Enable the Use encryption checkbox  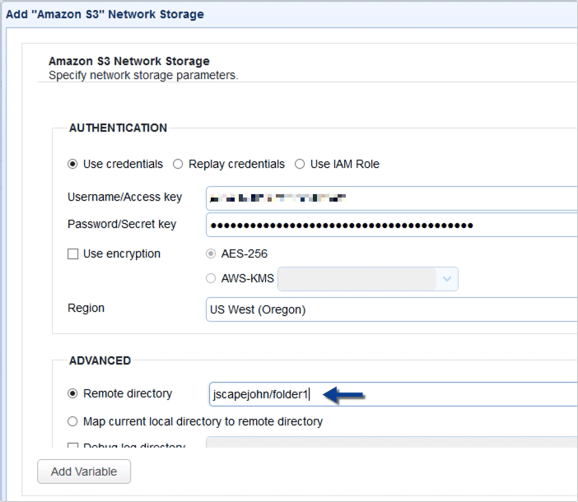pyautogui.click(x=73, y=254)
